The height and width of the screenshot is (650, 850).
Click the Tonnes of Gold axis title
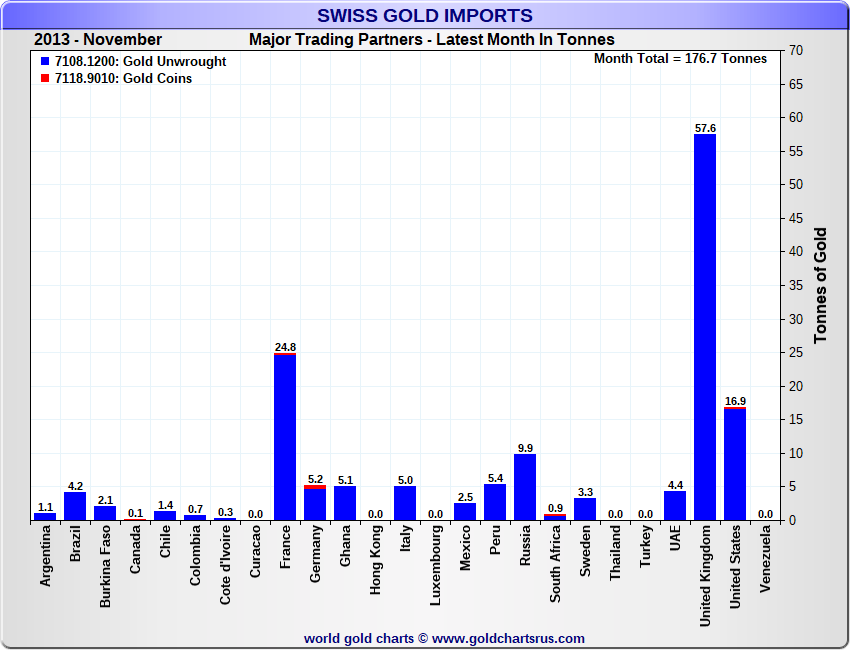pyautogui.click(x=820, y=285)
